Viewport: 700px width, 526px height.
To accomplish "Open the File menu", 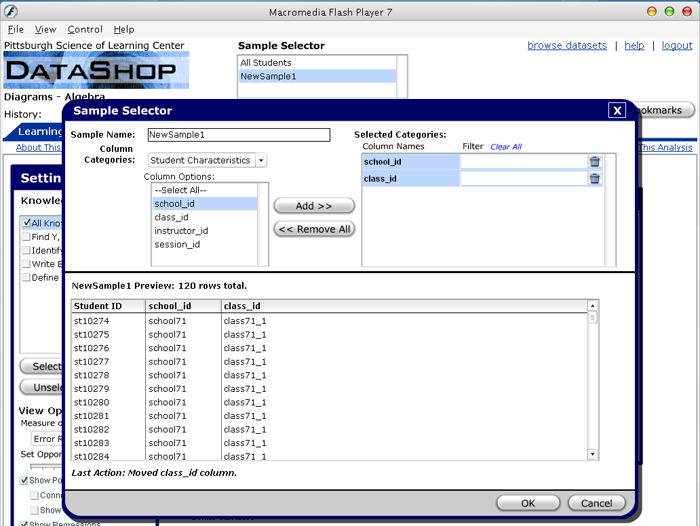I will (x=15, y=30).
